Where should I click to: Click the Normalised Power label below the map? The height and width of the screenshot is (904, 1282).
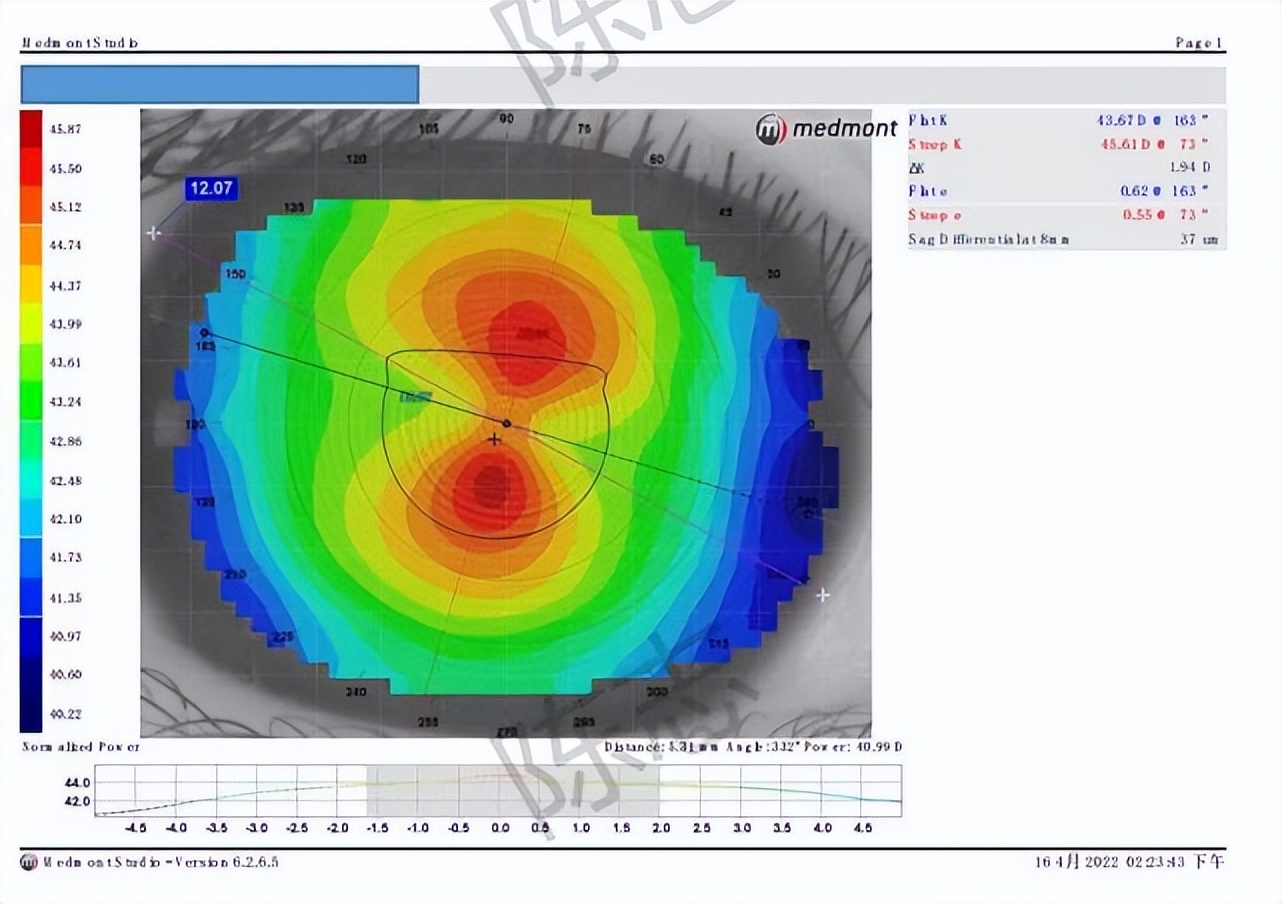(x=81, y=747)
